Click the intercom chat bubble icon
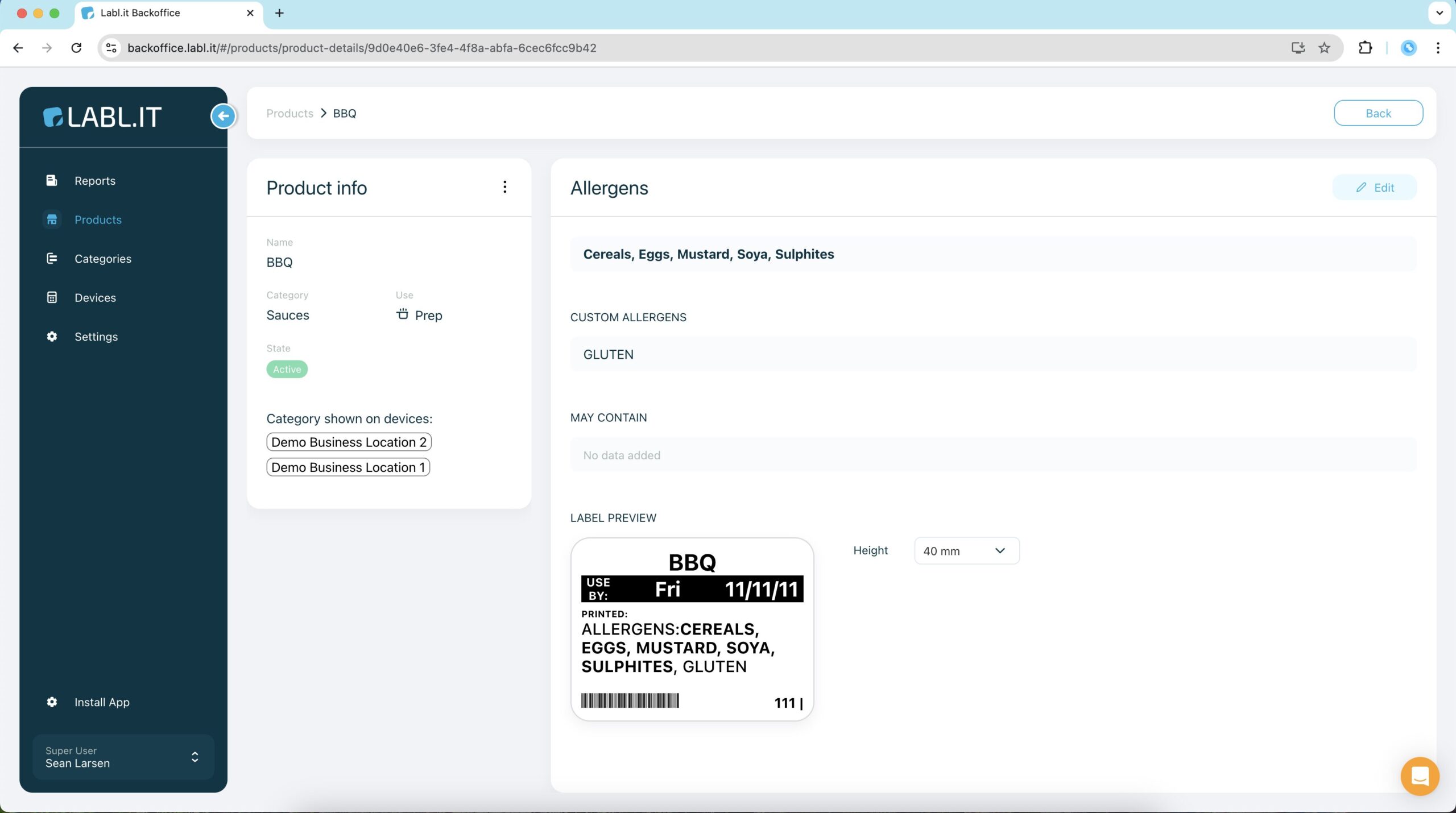This screenshot has width=1456, height=813. [1420, 776]
